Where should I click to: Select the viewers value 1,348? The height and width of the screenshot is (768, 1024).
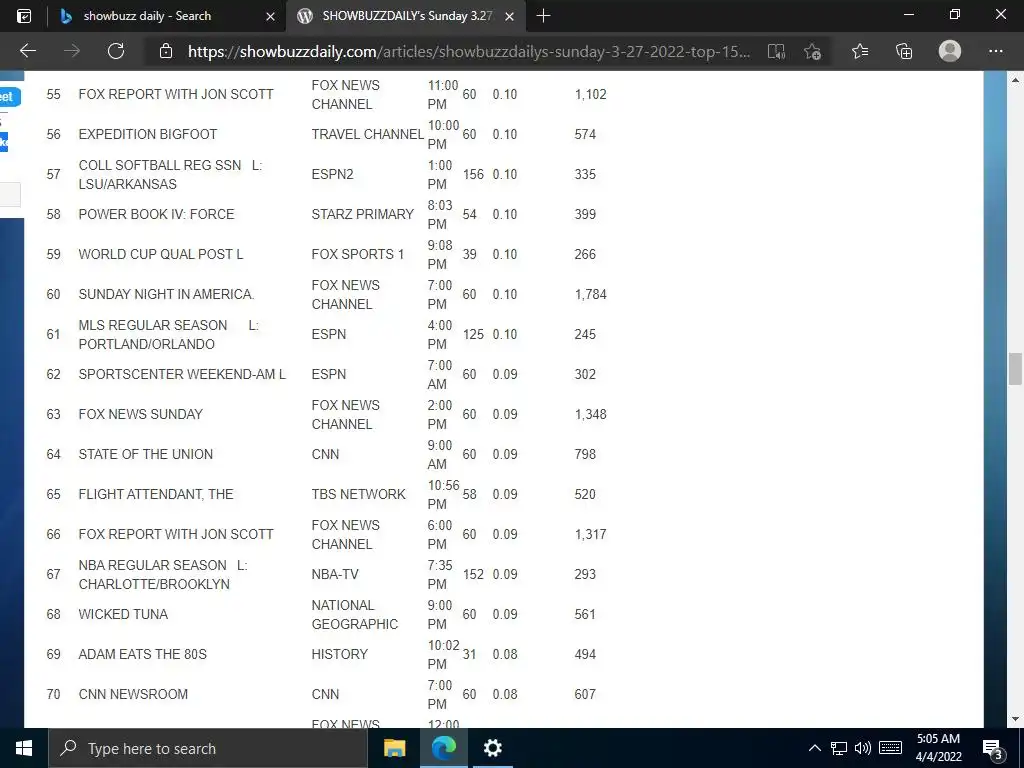(x=590, y=414)
